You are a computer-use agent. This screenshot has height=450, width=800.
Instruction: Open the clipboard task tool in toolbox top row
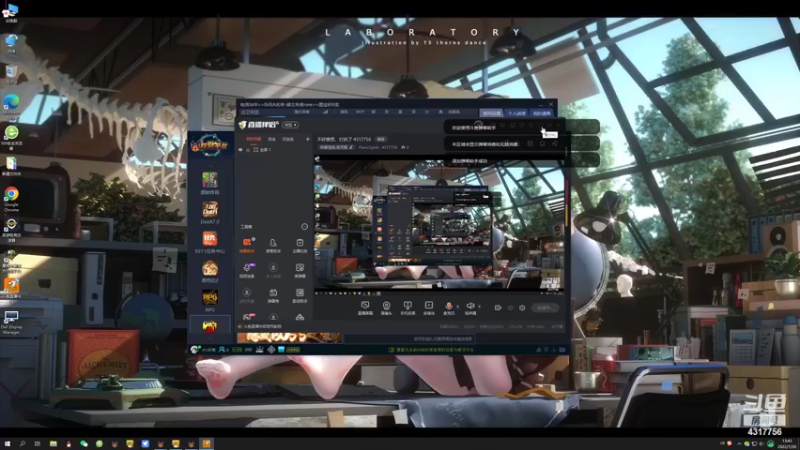point(300,243)
